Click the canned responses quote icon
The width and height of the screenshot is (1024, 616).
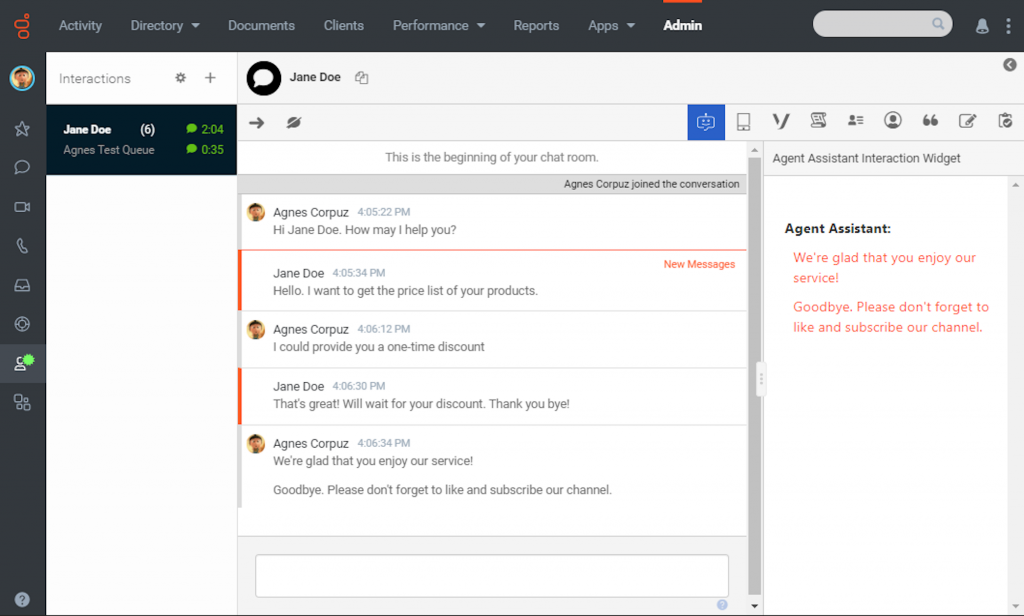pos(930,121)
